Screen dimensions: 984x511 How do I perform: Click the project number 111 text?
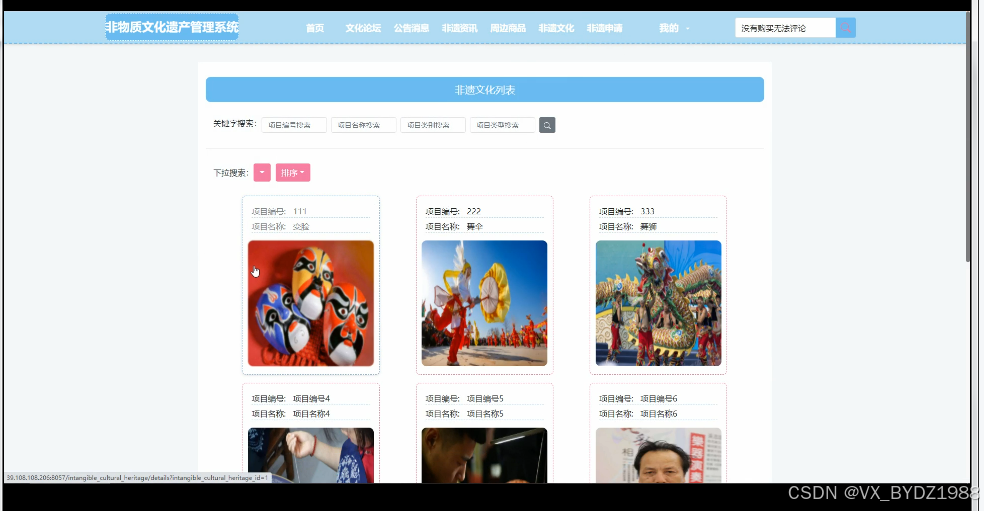pyautogui.click(x=300, y=212)
